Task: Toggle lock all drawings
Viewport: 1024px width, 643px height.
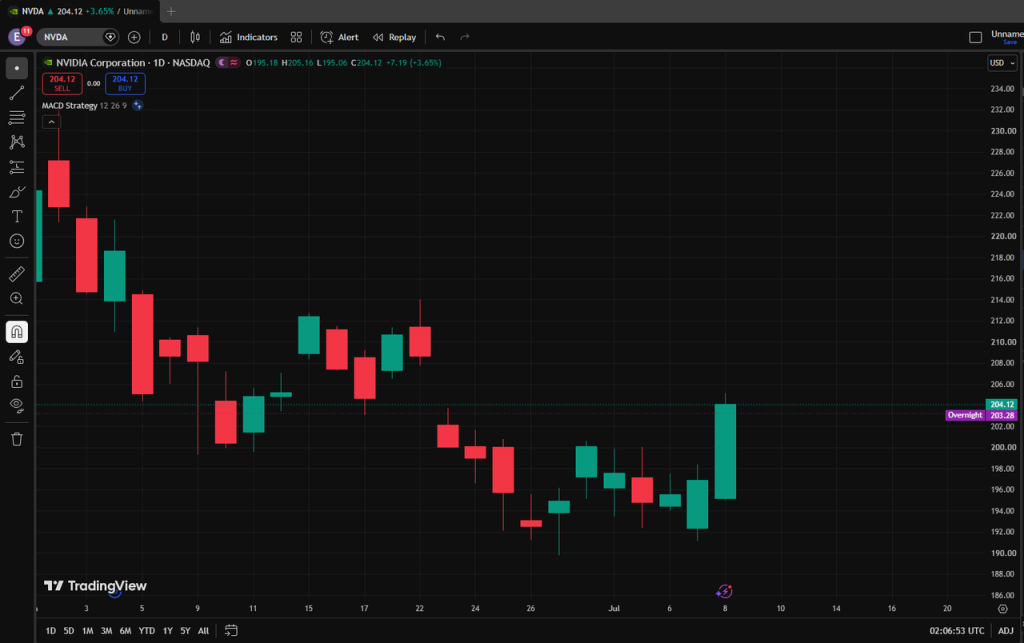Action: tap(17, 381)
